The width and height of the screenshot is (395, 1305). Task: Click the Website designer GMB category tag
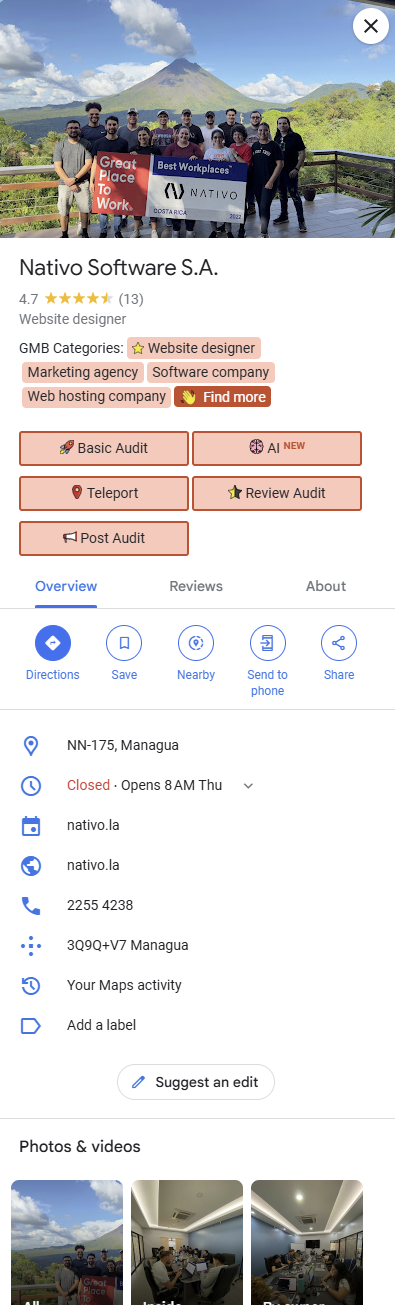(x=194, y=348)
